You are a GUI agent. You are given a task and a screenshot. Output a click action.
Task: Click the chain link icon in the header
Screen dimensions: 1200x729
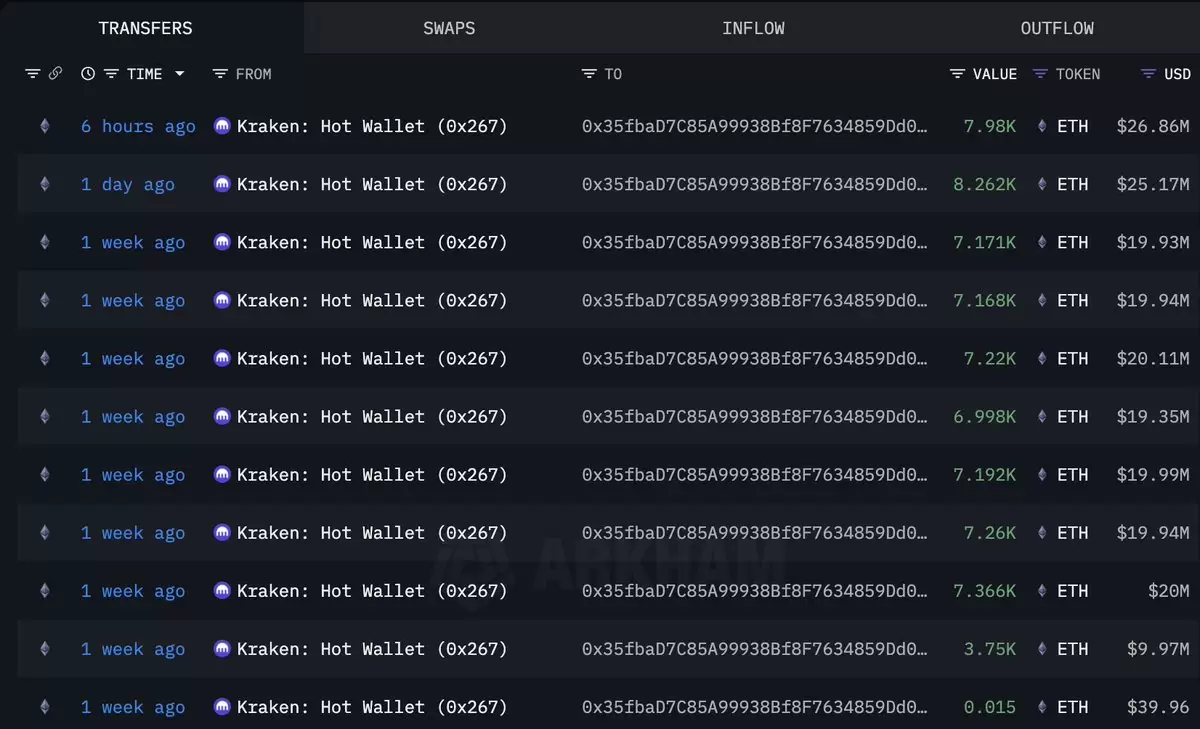point(55,74)
